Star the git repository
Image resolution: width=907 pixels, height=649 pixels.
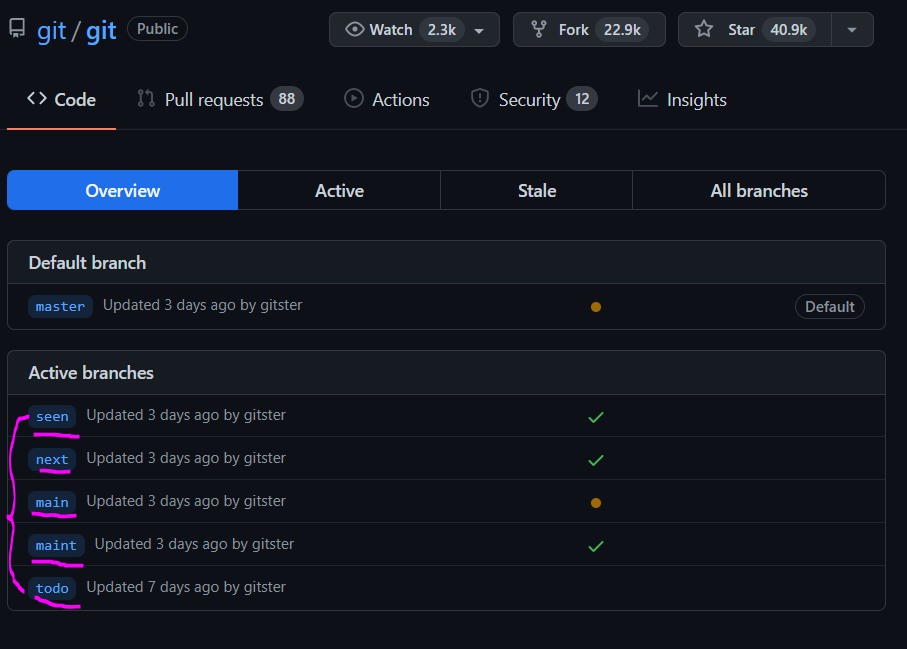pyautogui.click(x=754, y=30)
